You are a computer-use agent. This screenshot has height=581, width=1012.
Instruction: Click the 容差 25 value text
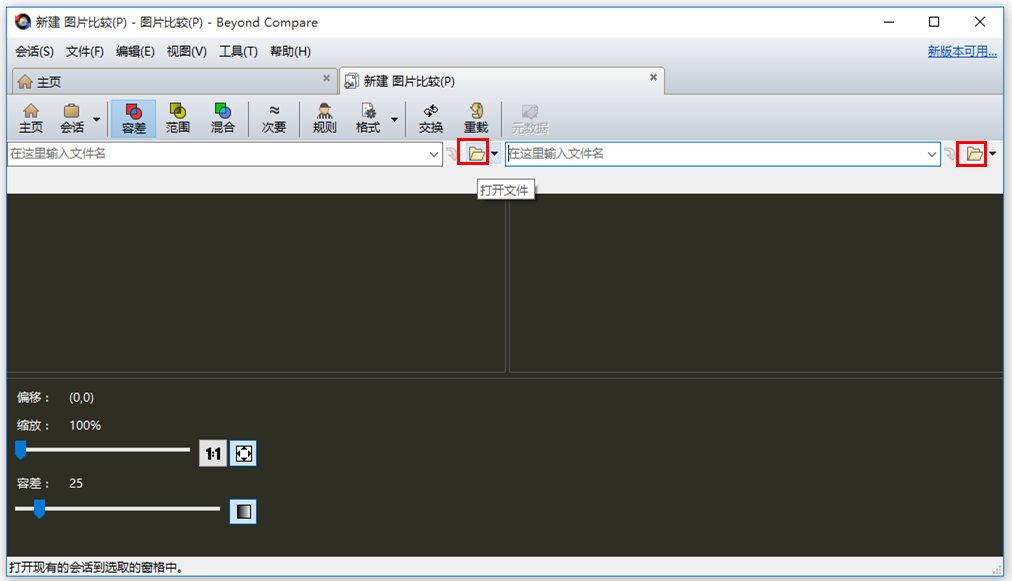click(x=76, y=484)
